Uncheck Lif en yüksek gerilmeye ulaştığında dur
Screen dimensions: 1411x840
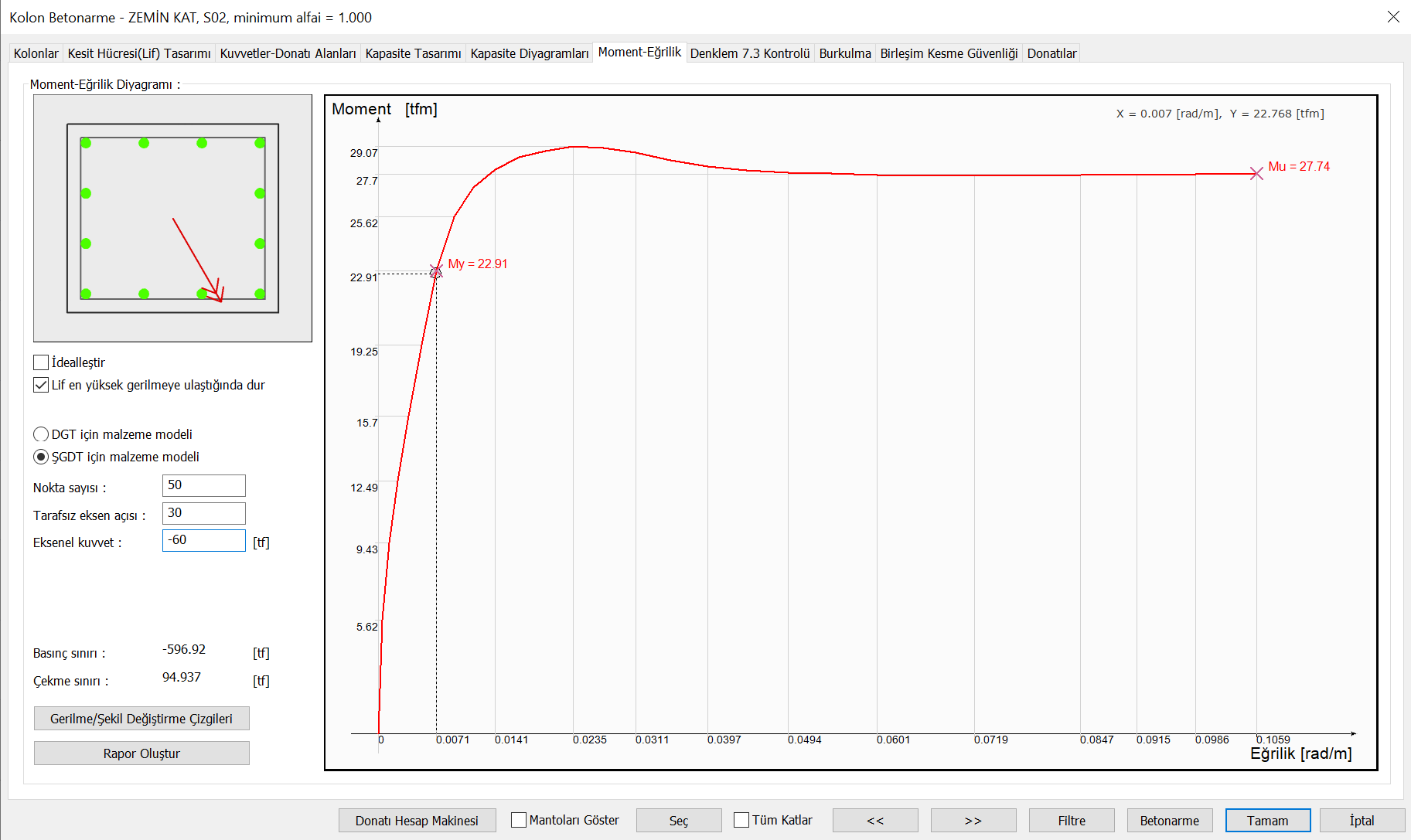coord(42,385)
